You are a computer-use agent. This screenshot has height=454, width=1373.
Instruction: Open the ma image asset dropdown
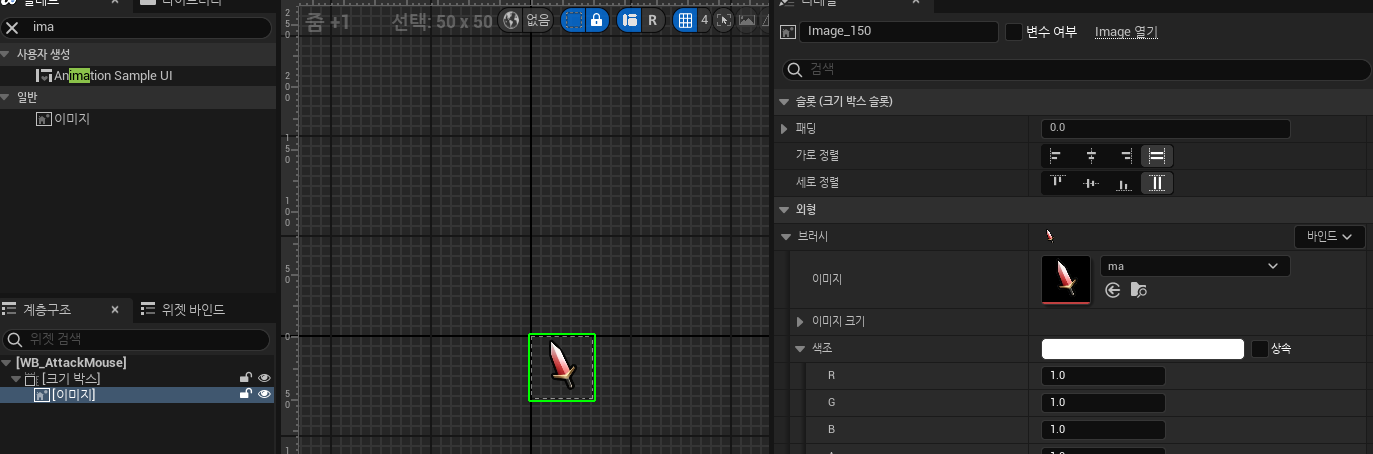pyautogui.click(x=1195, y=266)
